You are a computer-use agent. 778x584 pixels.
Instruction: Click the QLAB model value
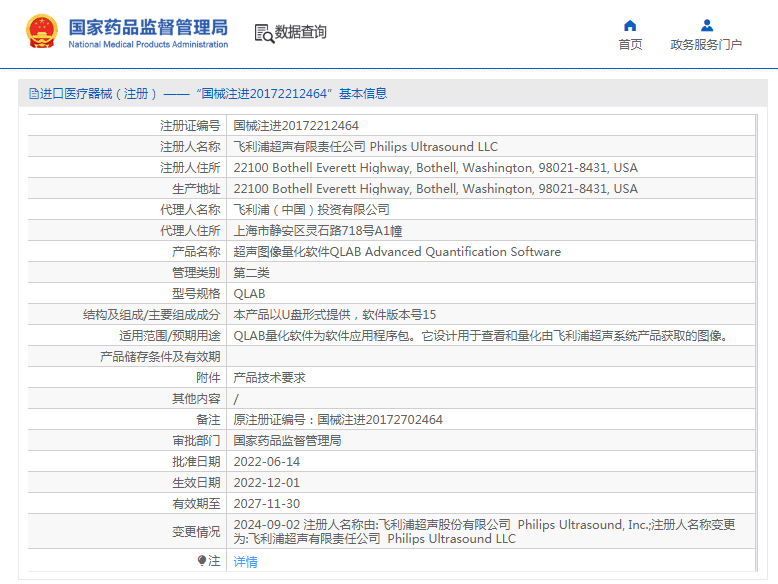(250, 294)
